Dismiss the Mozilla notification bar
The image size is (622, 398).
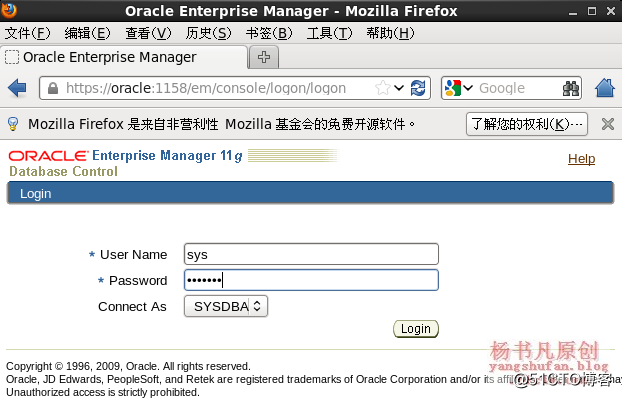(x=607, y=124)
